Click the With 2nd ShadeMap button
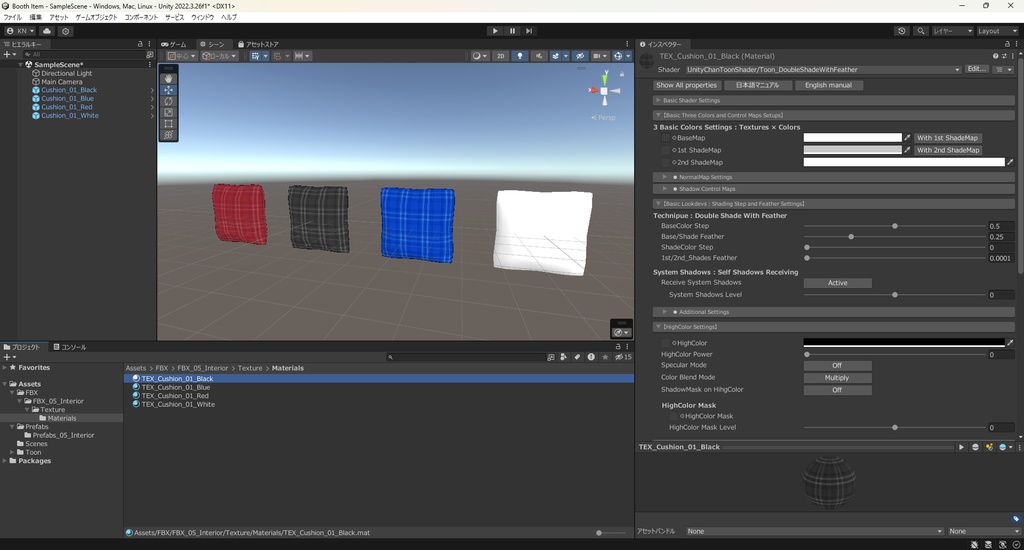 [948, 150]
